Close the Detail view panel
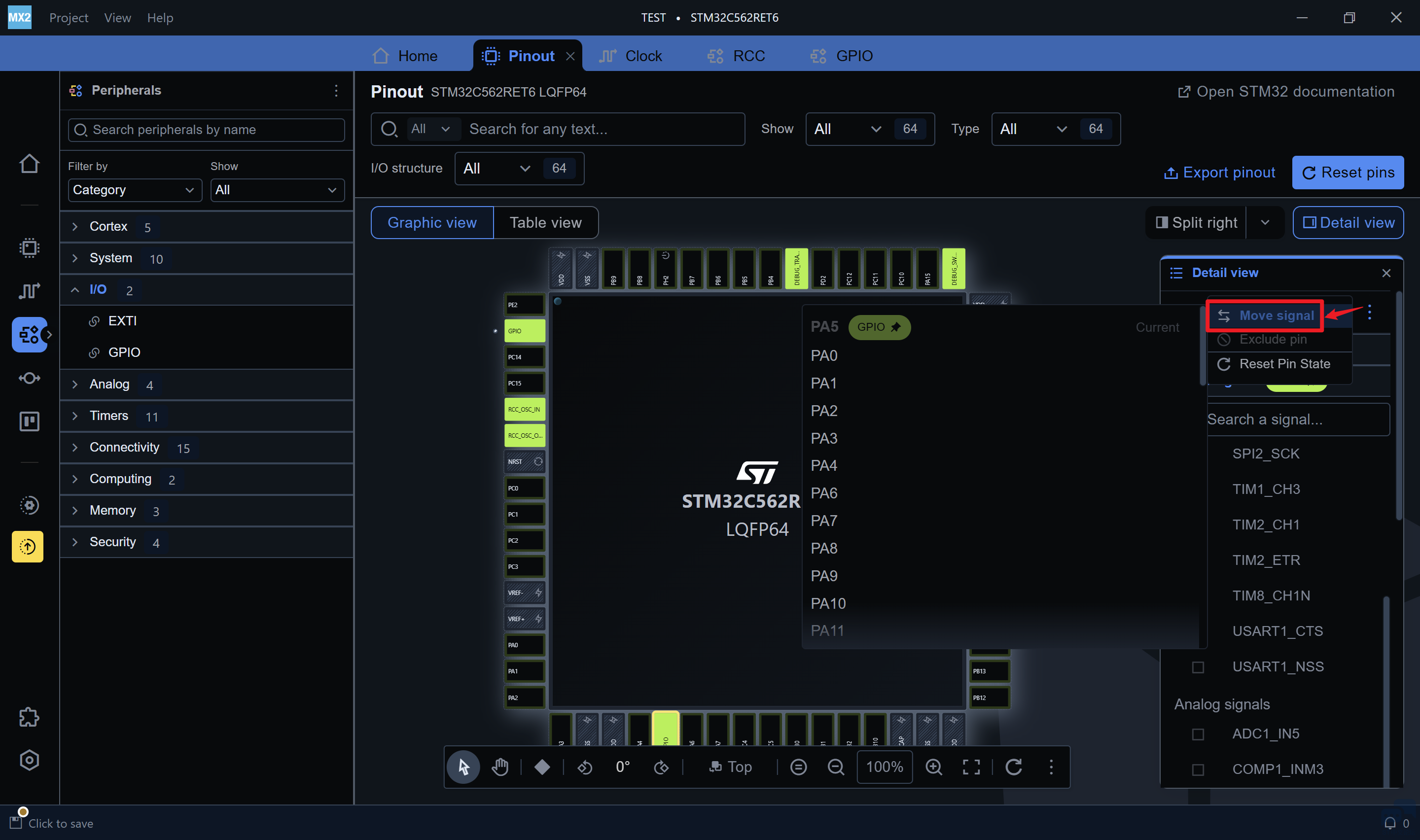The height and width of the screenshot is (840, 1420). pos(1386,273)
